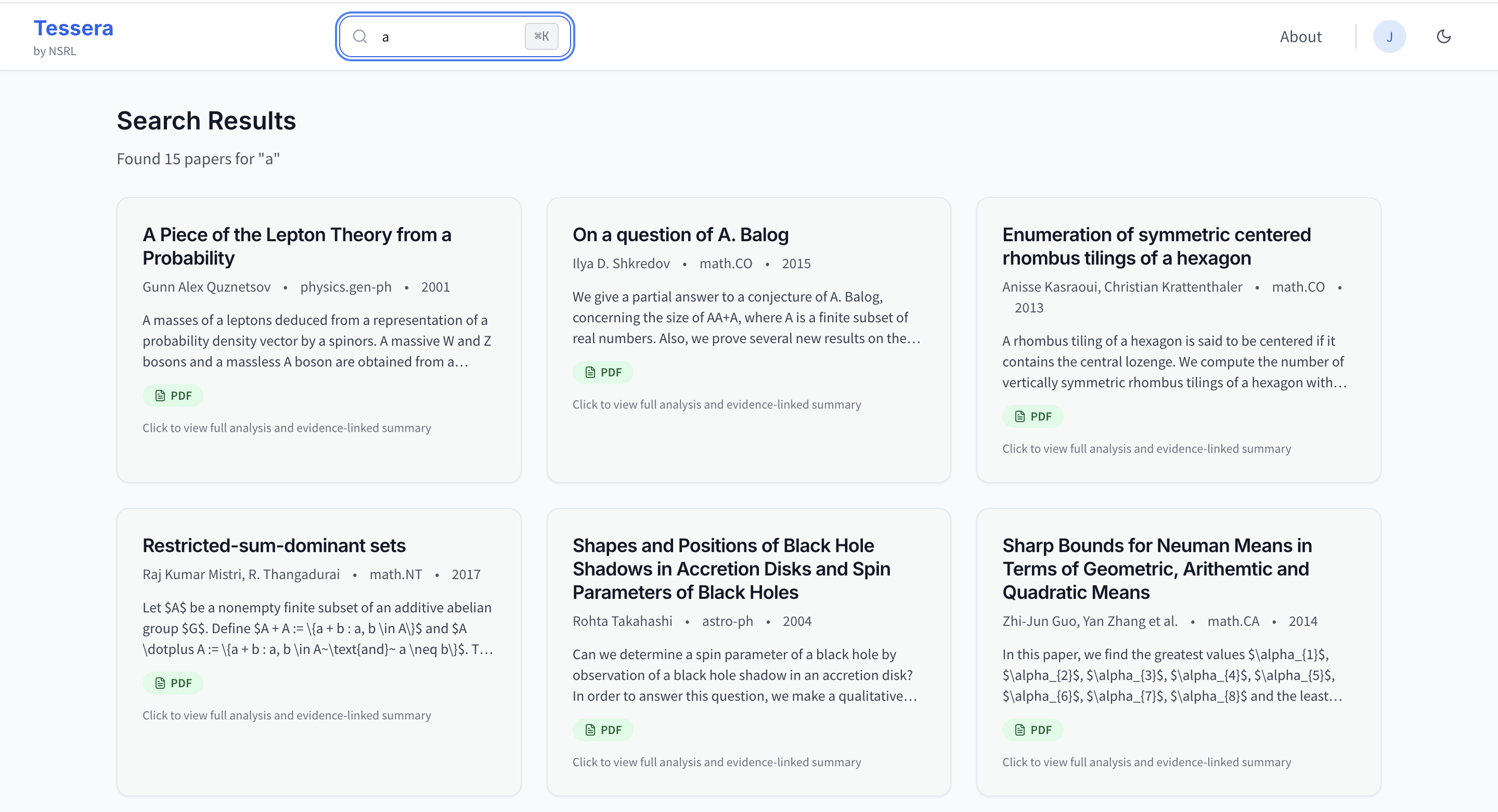Click the search magnifier icon
1498x812 pixels.
tap(360, 36)
